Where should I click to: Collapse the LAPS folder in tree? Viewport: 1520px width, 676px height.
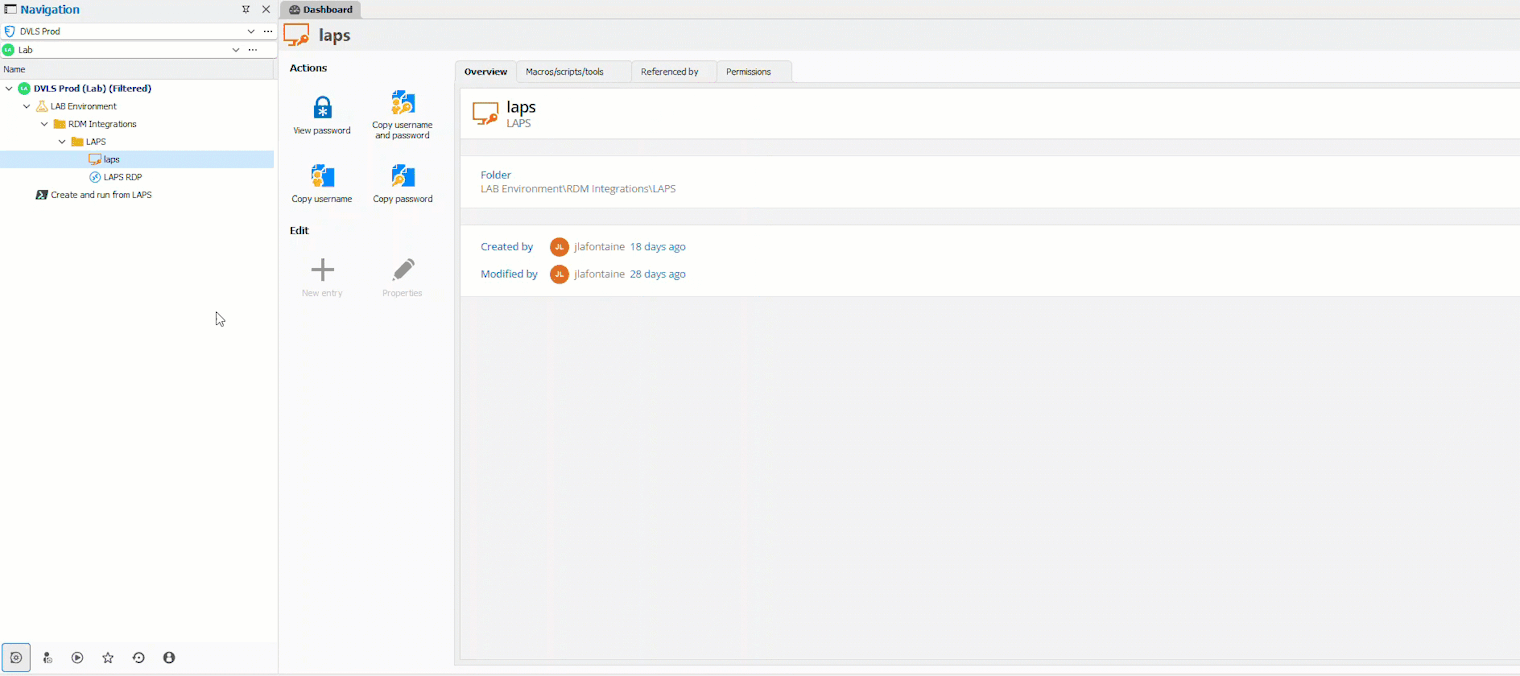[62, 142]
